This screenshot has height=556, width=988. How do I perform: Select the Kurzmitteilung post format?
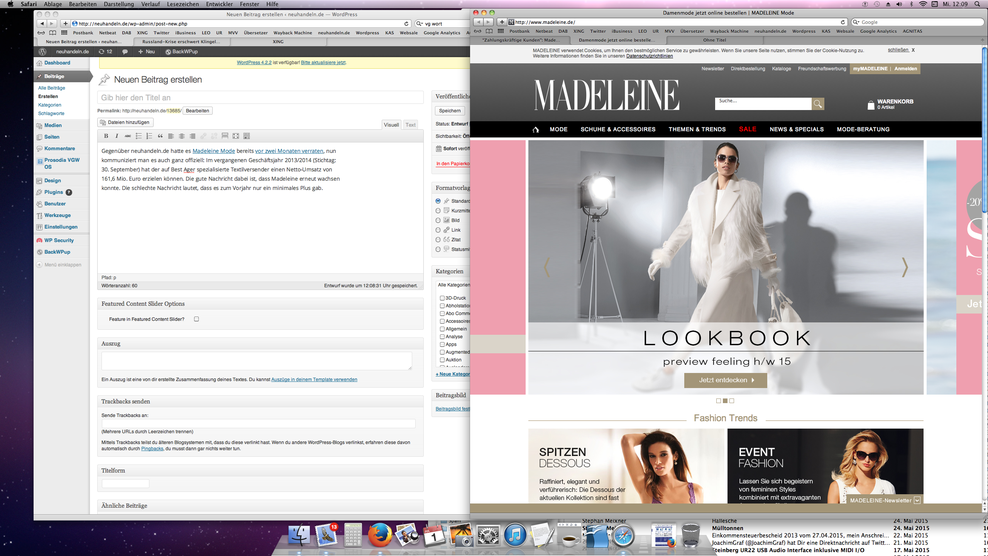438,211
